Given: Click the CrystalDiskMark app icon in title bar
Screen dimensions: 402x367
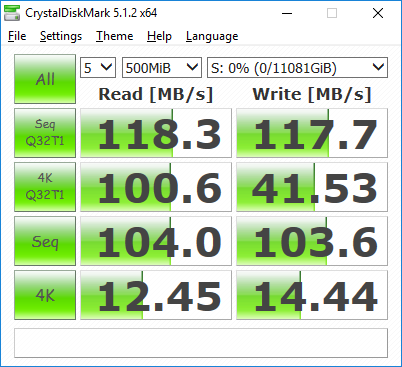Looking at the screenshot, I should [x=12, y=13].
